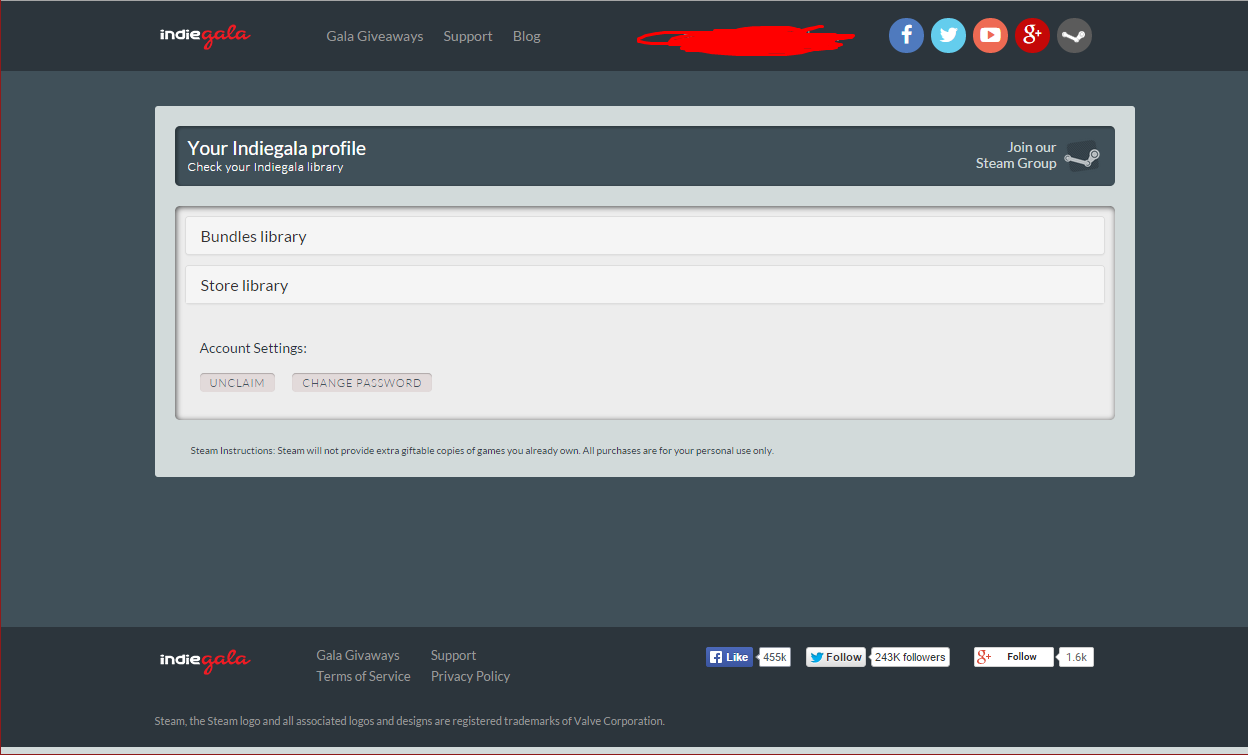
Task: Open Privacy Policy footer link
Action: (x=470, y=676)
